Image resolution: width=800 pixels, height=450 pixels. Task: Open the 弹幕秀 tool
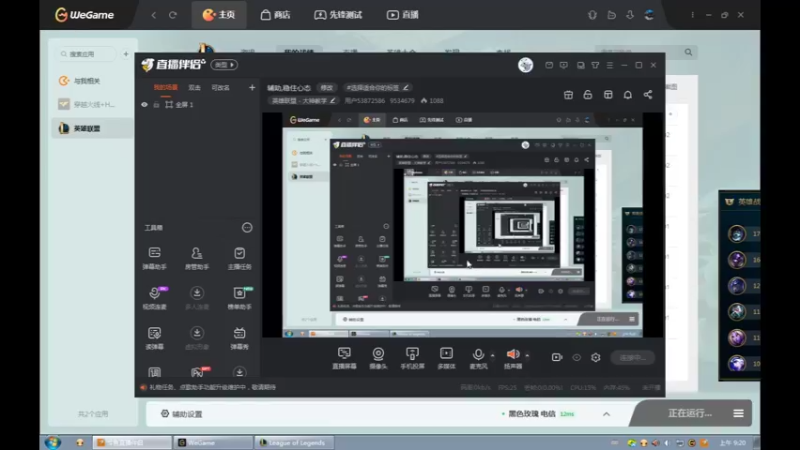(x=239, y=338)
